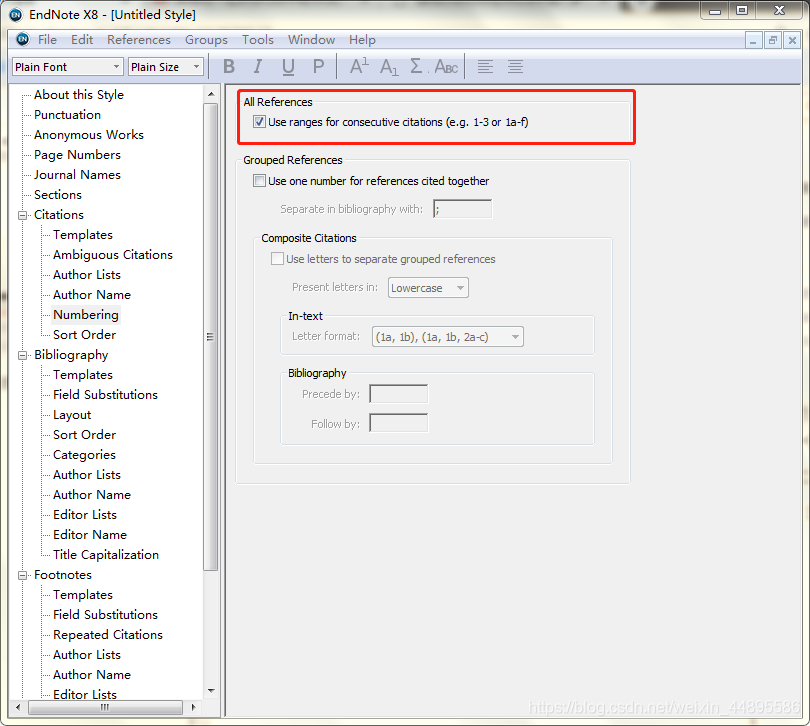Toggle Use letters to separate grouped references
Viewport: 810px width, 726px height.
(x=277, y=258)
